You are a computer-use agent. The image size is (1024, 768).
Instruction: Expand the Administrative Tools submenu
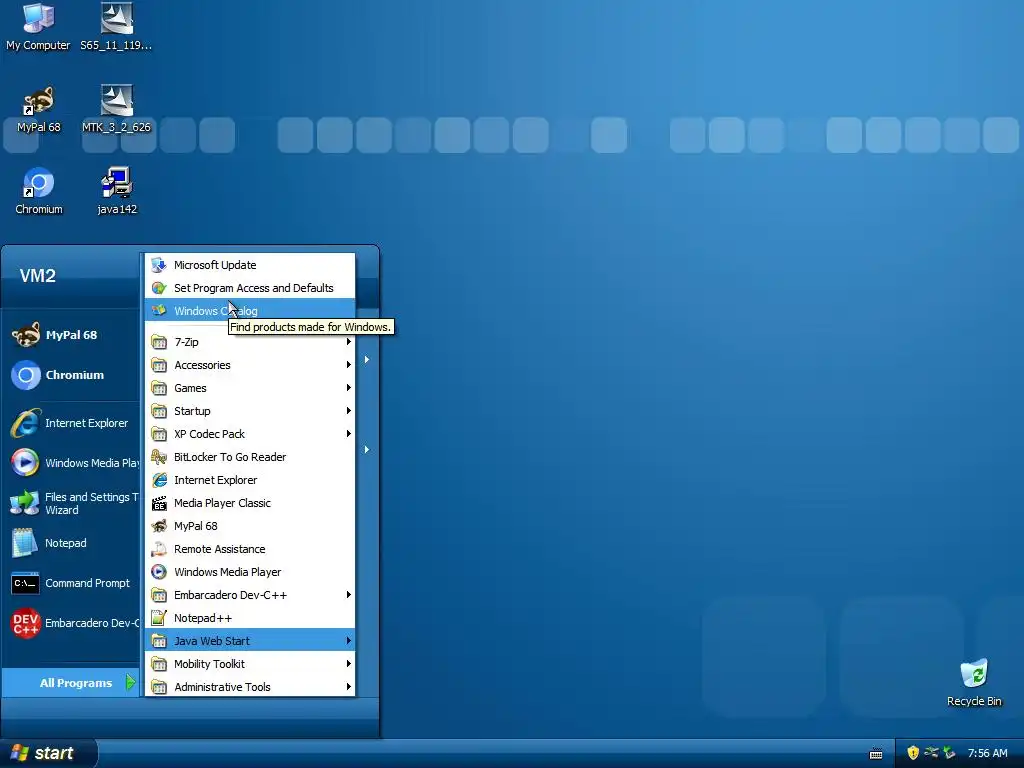point(249,687)
